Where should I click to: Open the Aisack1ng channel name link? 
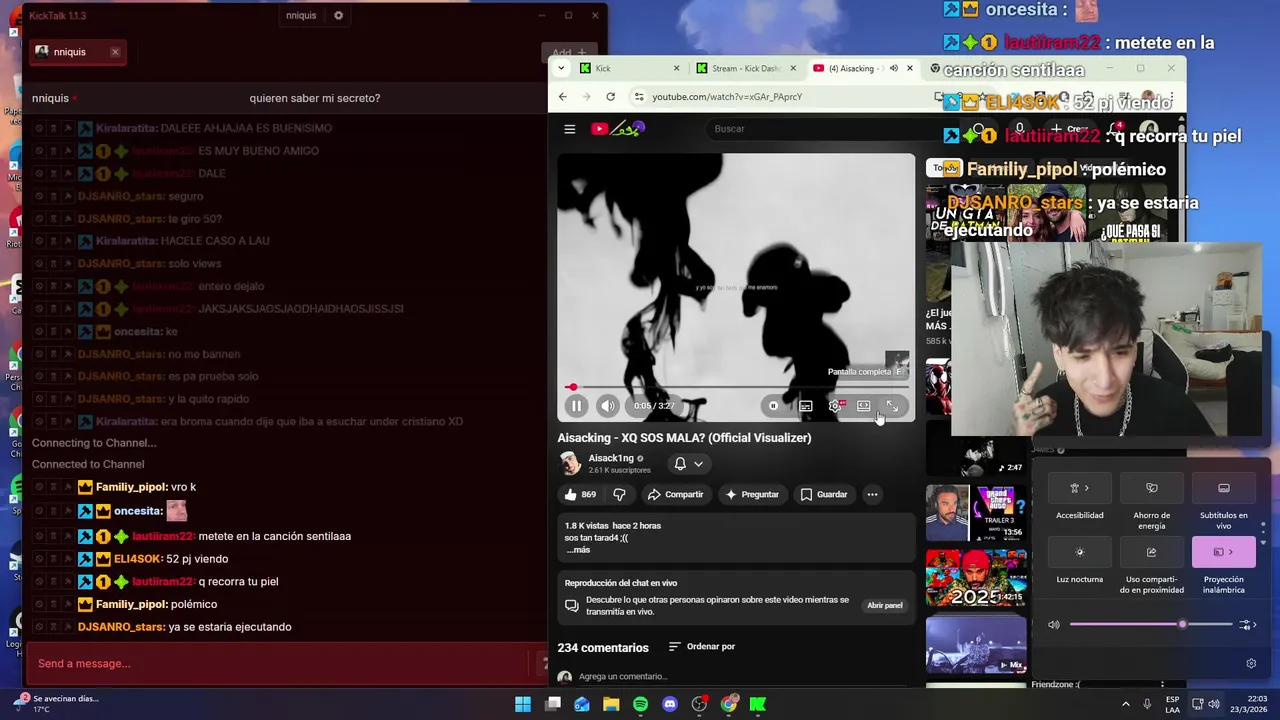pyautogui.click(x=611, y=458)
